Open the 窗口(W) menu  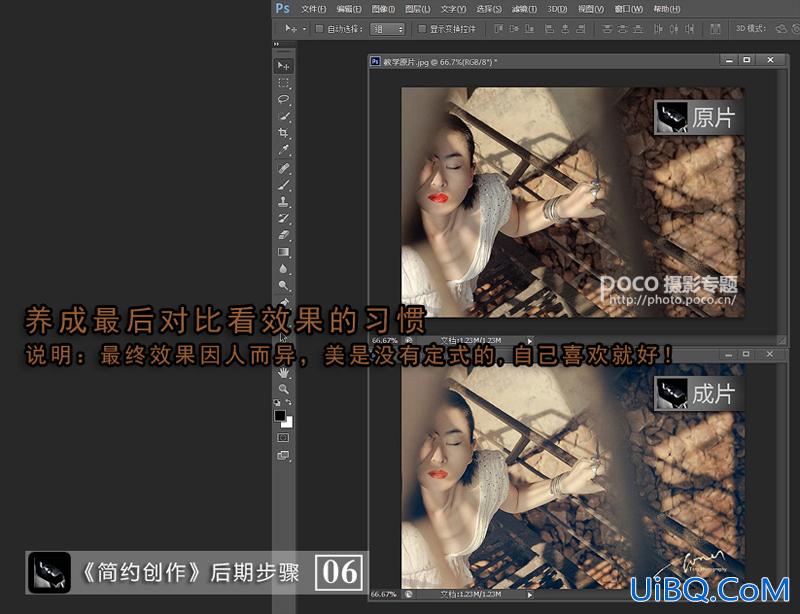click(x=629, y=9)
